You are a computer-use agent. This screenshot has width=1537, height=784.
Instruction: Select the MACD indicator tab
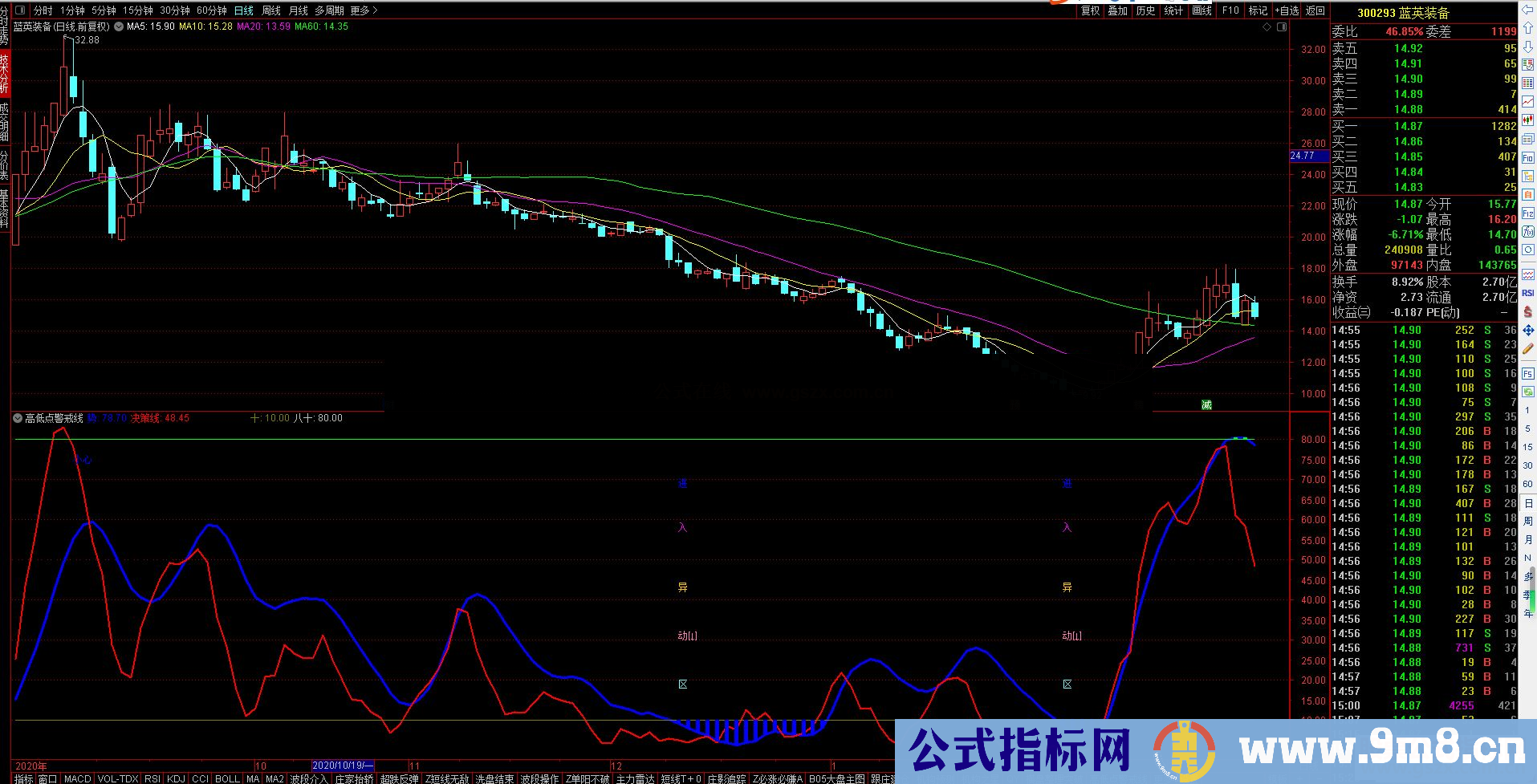pos(78,778)
